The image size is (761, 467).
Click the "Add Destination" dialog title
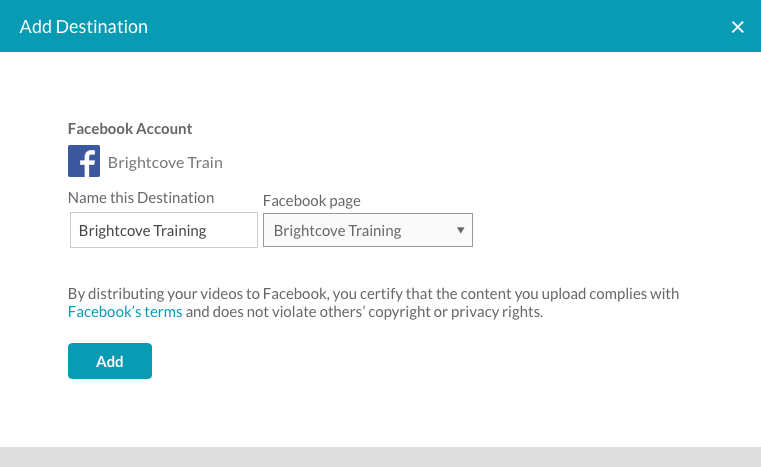tap(84, 27)
